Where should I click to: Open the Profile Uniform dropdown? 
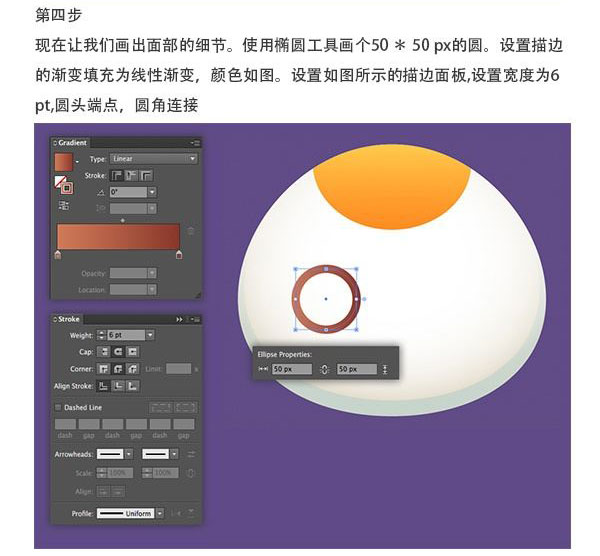click(x=160, y=513)
